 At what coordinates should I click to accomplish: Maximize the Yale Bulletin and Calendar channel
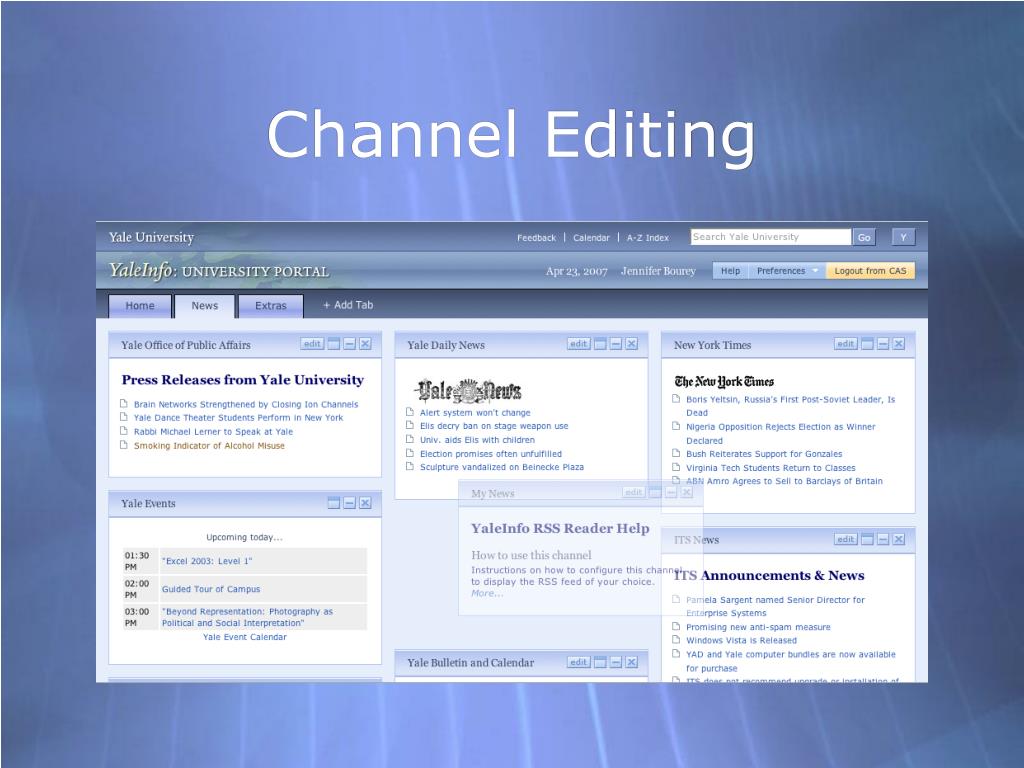click(x=600, y=662)
